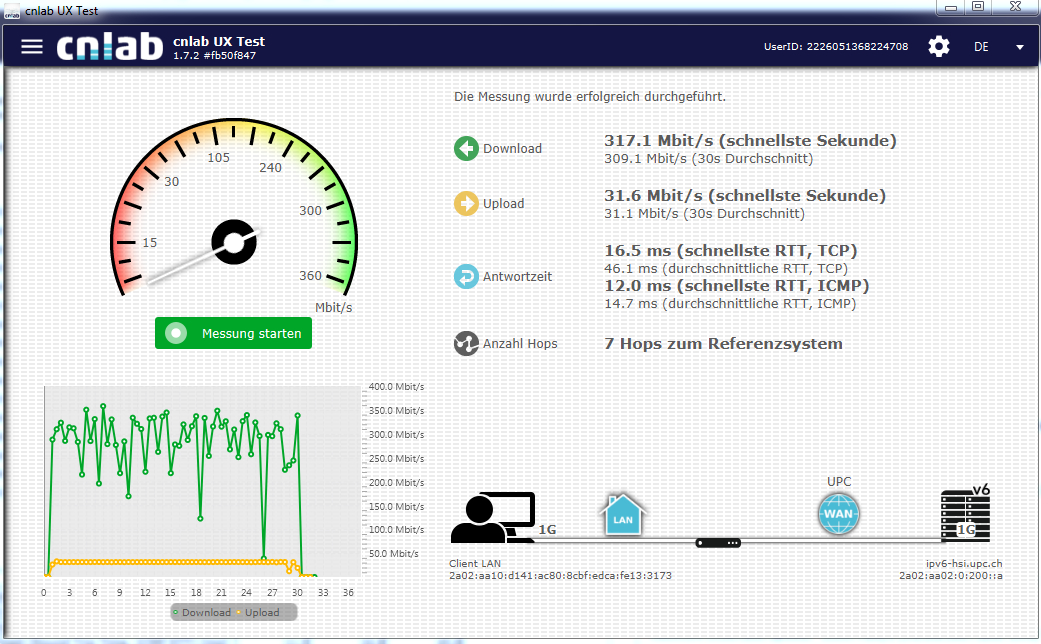Click the IPv6 reference server icon

coord(966,515)
